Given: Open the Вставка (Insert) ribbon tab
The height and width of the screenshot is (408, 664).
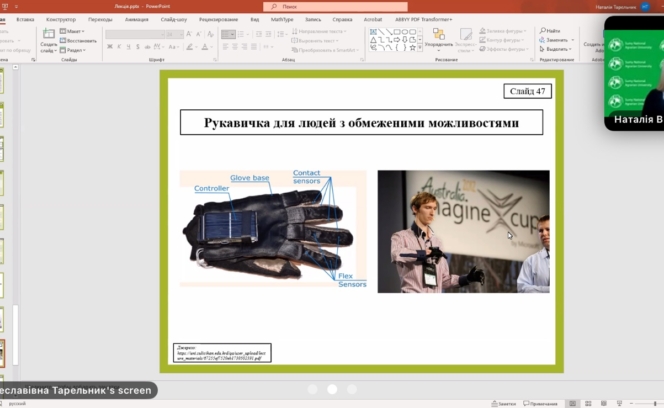Looking at the screenshot, I should pyautogui.click(x=25, y=19).
